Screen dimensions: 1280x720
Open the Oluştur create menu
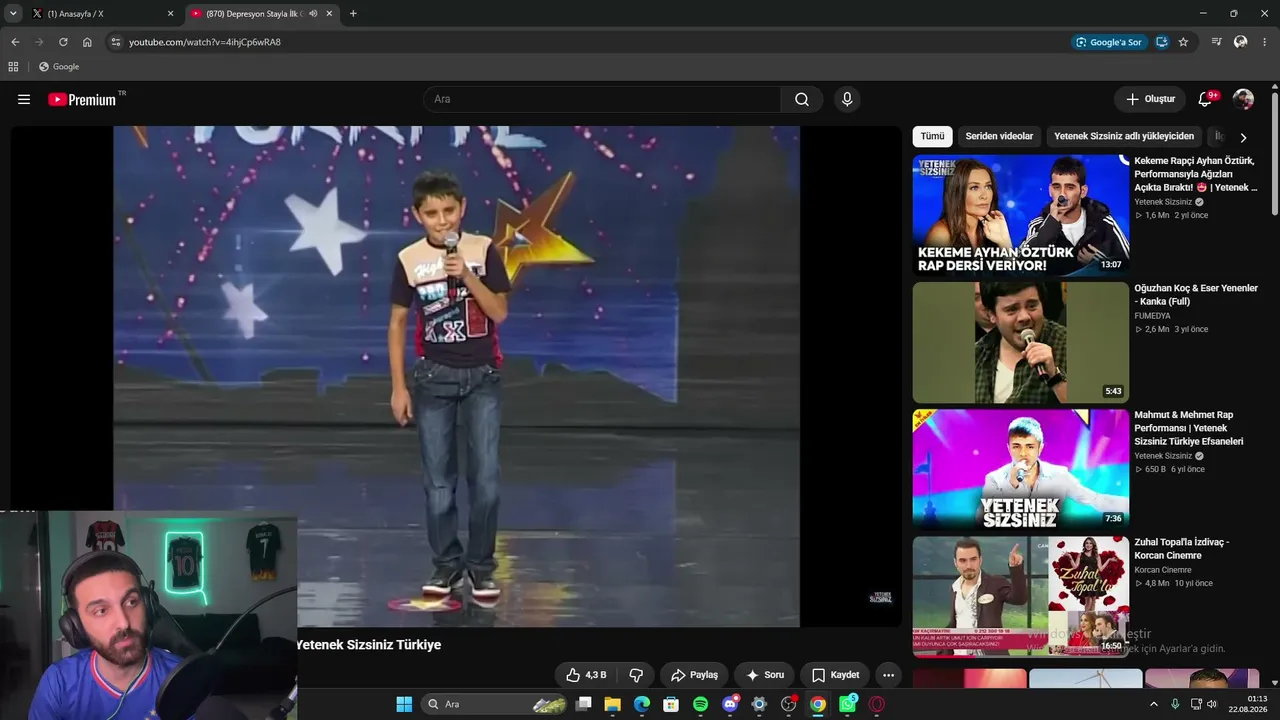click(x=1150, y=99)
